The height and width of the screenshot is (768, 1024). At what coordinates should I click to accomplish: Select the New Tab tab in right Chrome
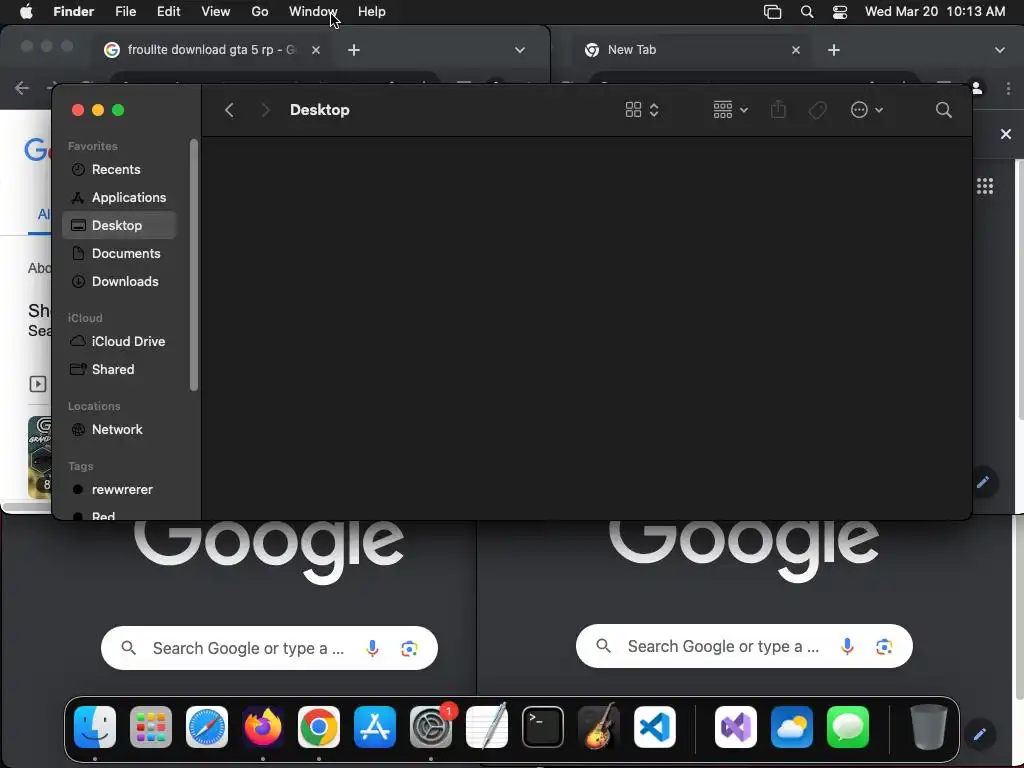[x=693, y=50]
